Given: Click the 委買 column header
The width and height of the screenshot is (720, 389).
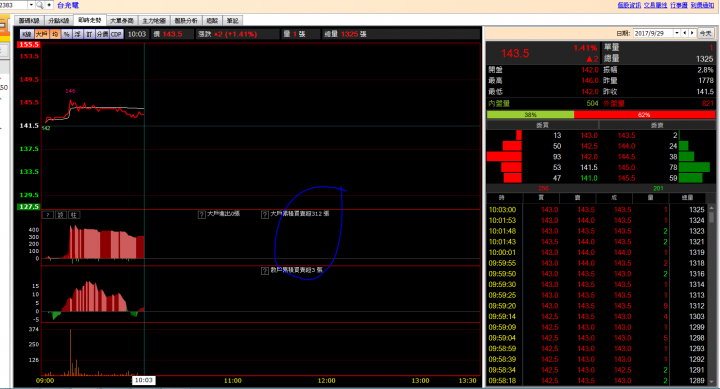Looking at the screenshot, I should click(x=542, y=125).
